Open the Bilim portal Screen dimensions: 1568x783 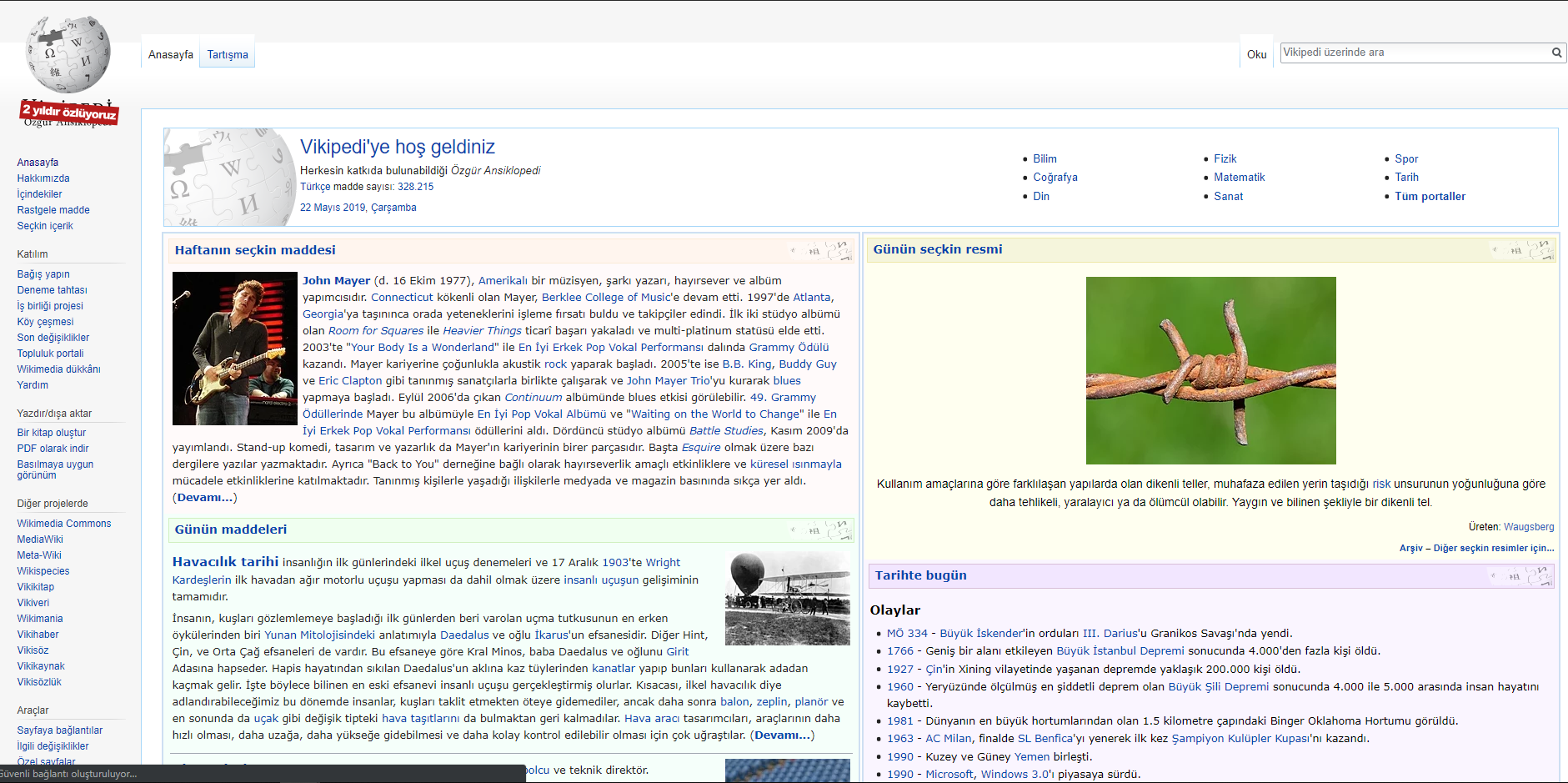pos(1044,158)
